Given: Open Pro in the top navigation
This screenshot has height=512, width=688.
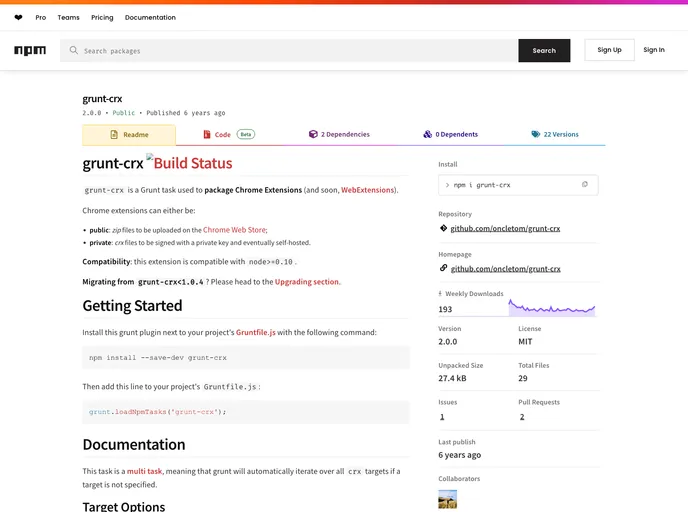Looking at the screenshot, I should 41,18.
